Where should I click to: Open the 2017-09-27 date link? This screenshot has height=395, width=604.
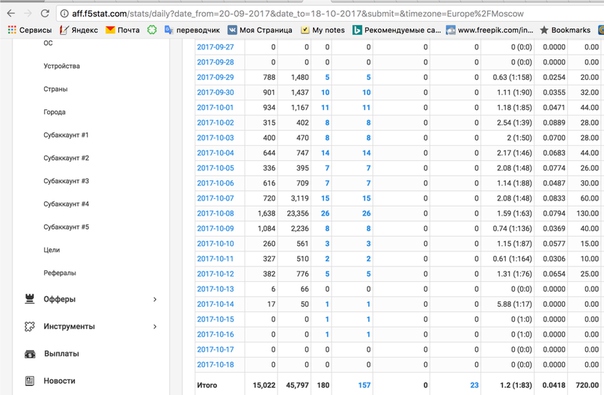(215, 47)
